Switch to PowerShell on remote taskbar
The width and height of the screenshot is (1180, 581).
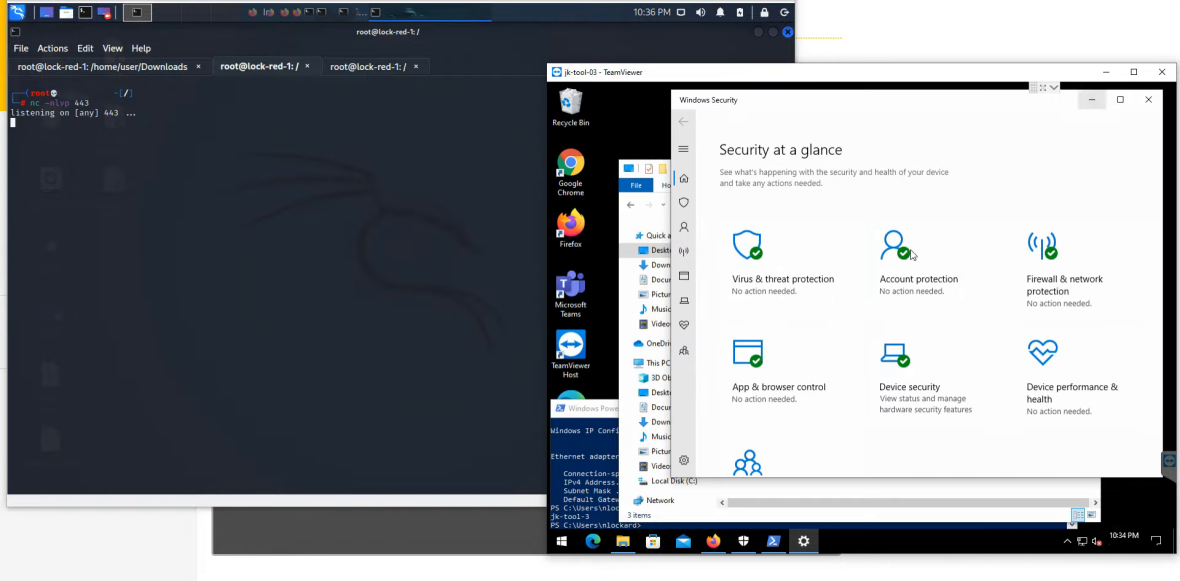click(x=774, y=541)
